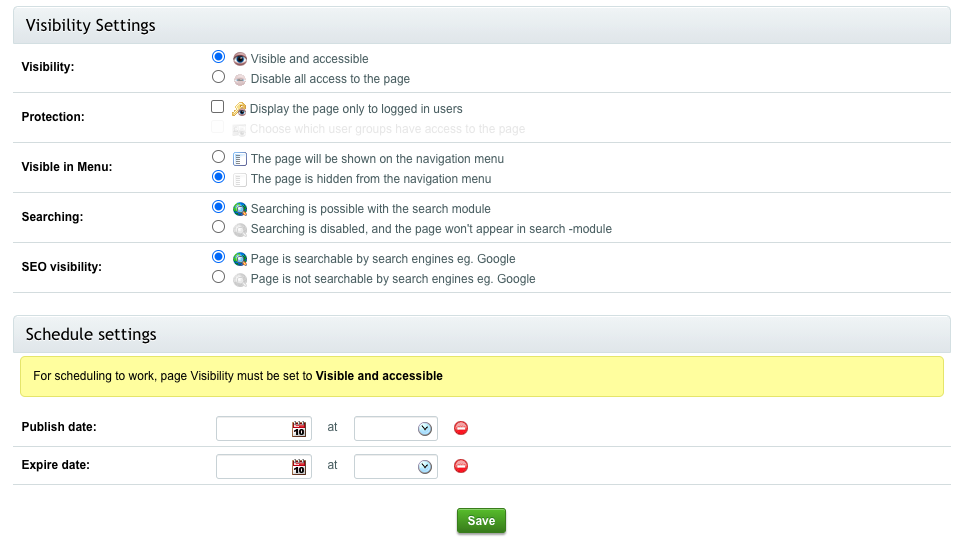Screen dimensions: 963x539
Task: Click the grey search icon beside Searching is disabled
Action: pos(240,230)
